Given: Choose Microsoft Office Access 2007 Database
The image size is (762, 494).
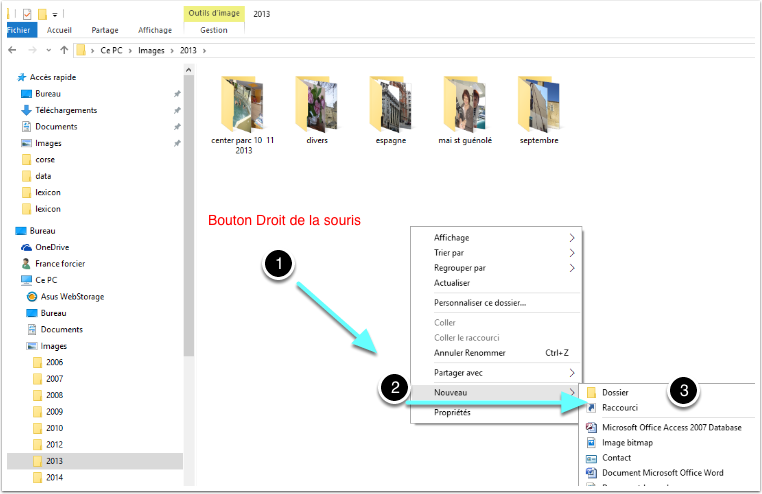Looking at the screenshot, I should 671,427.
